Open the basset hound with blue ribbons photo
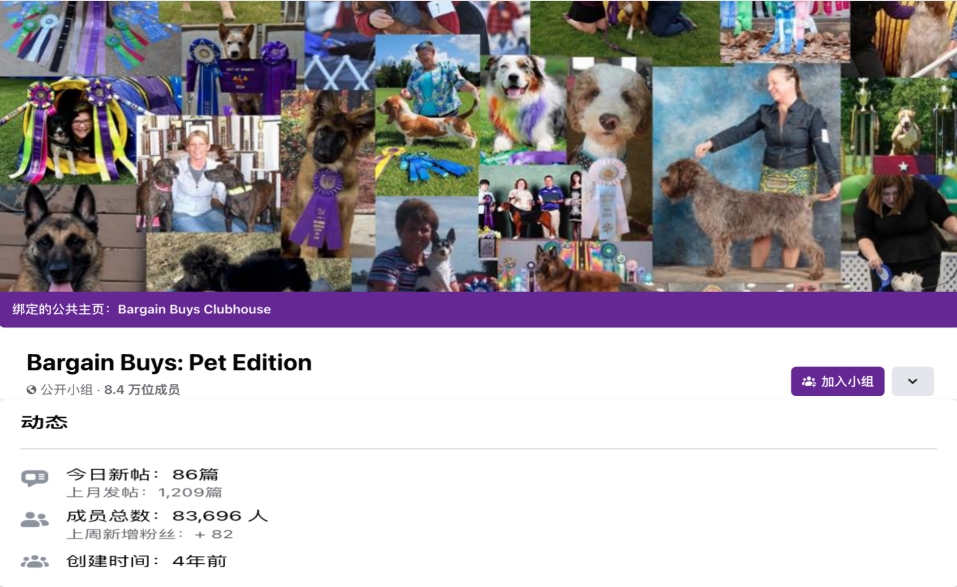The image size is (957, 587). (x=427, y=115)
